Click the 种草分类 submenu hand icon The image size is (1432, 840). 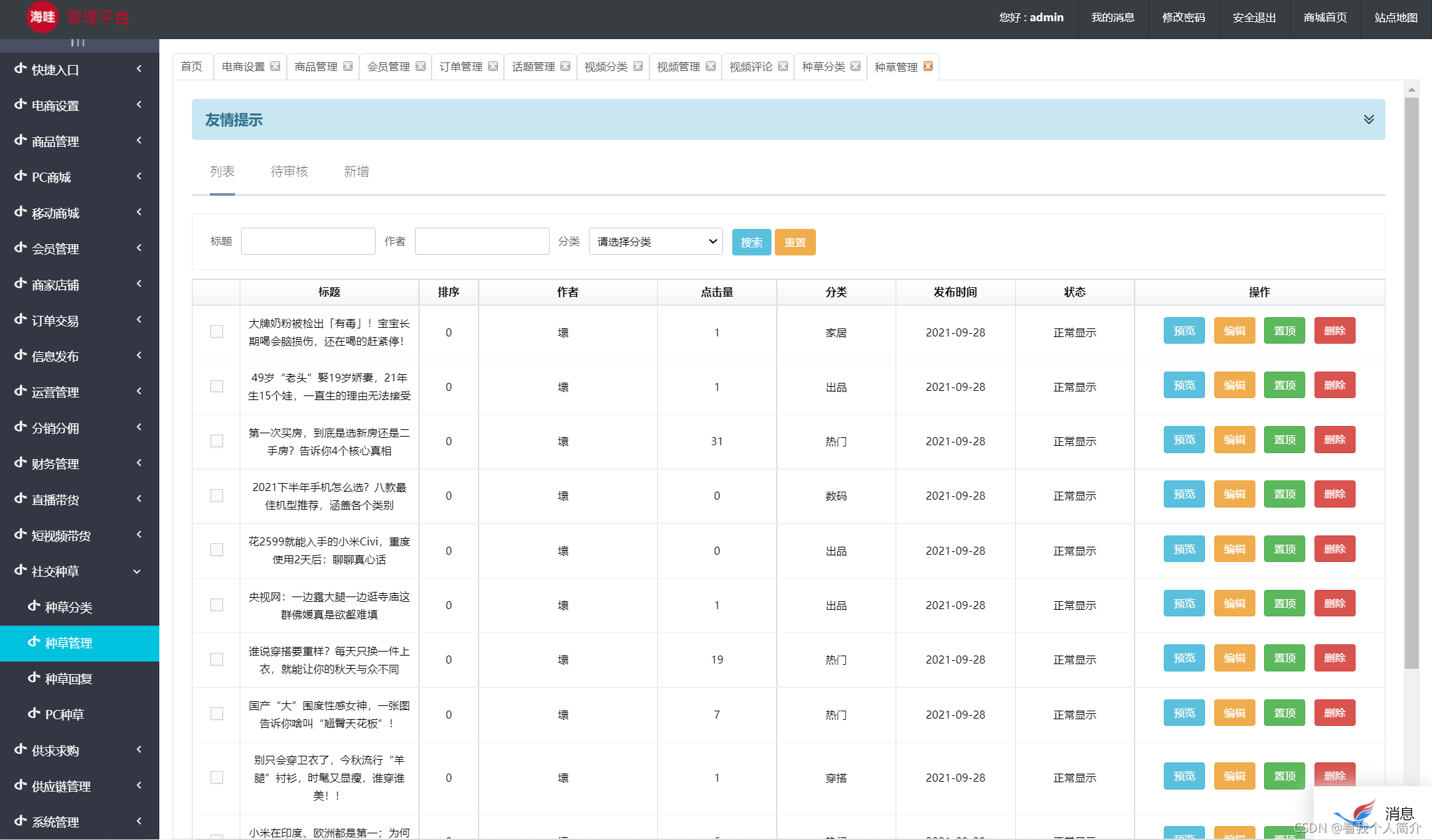tap(34, 606)
